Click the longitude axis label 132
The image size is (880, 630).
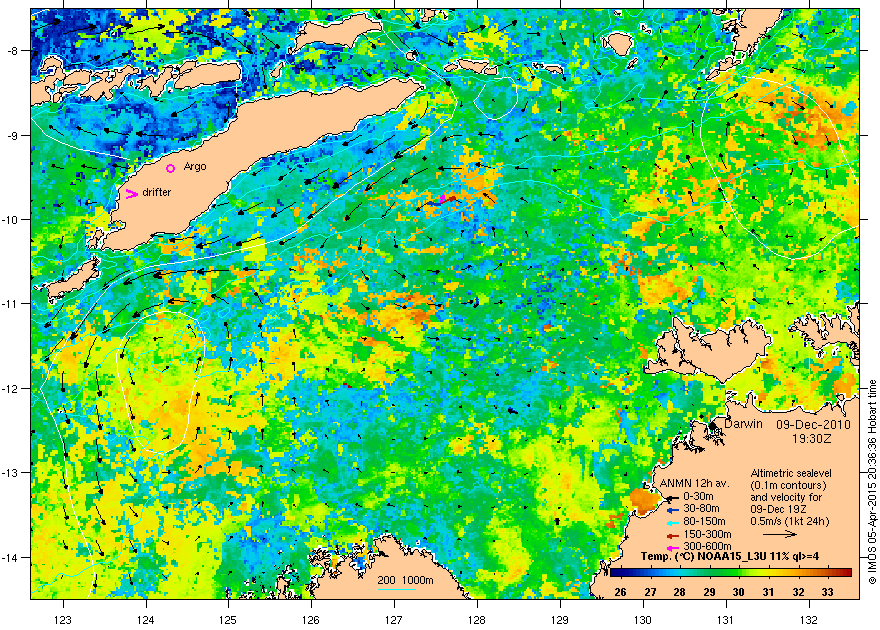click(x=809, y=619)
